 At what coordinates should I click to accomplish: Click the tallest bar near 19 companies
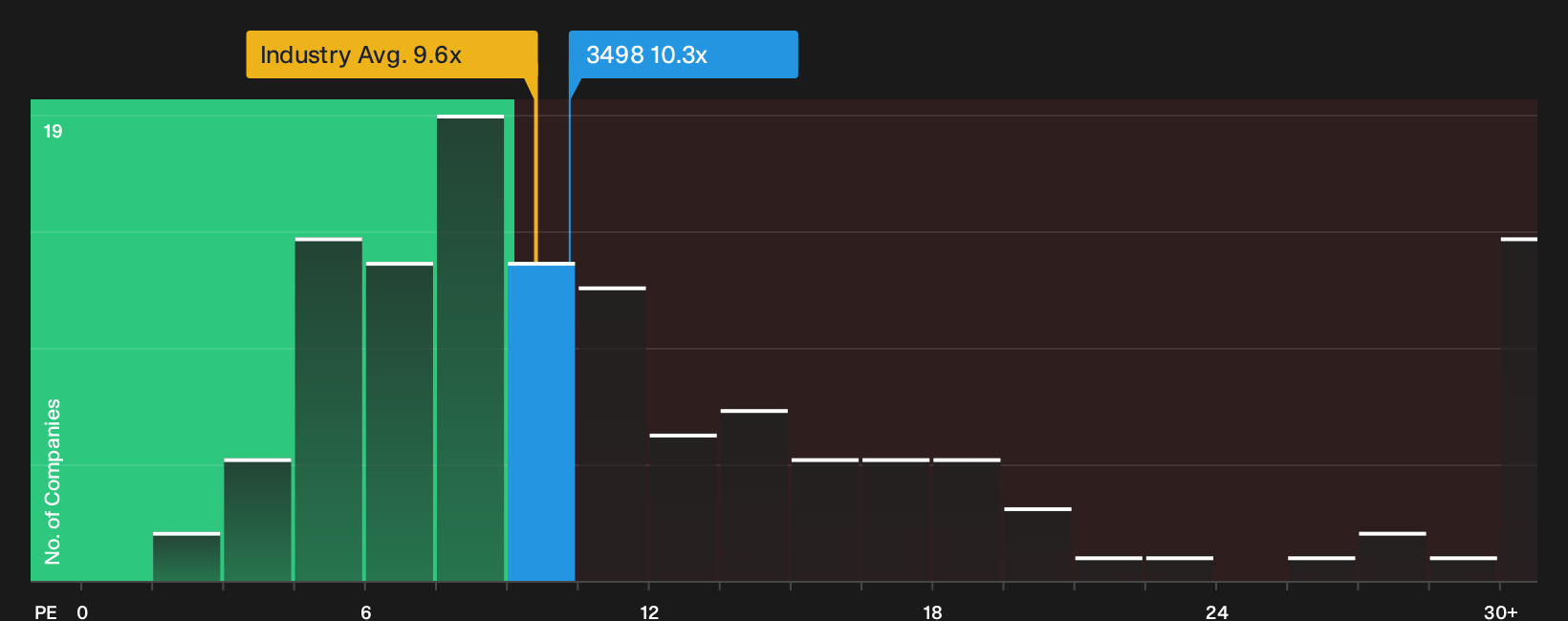click(470, 348)
